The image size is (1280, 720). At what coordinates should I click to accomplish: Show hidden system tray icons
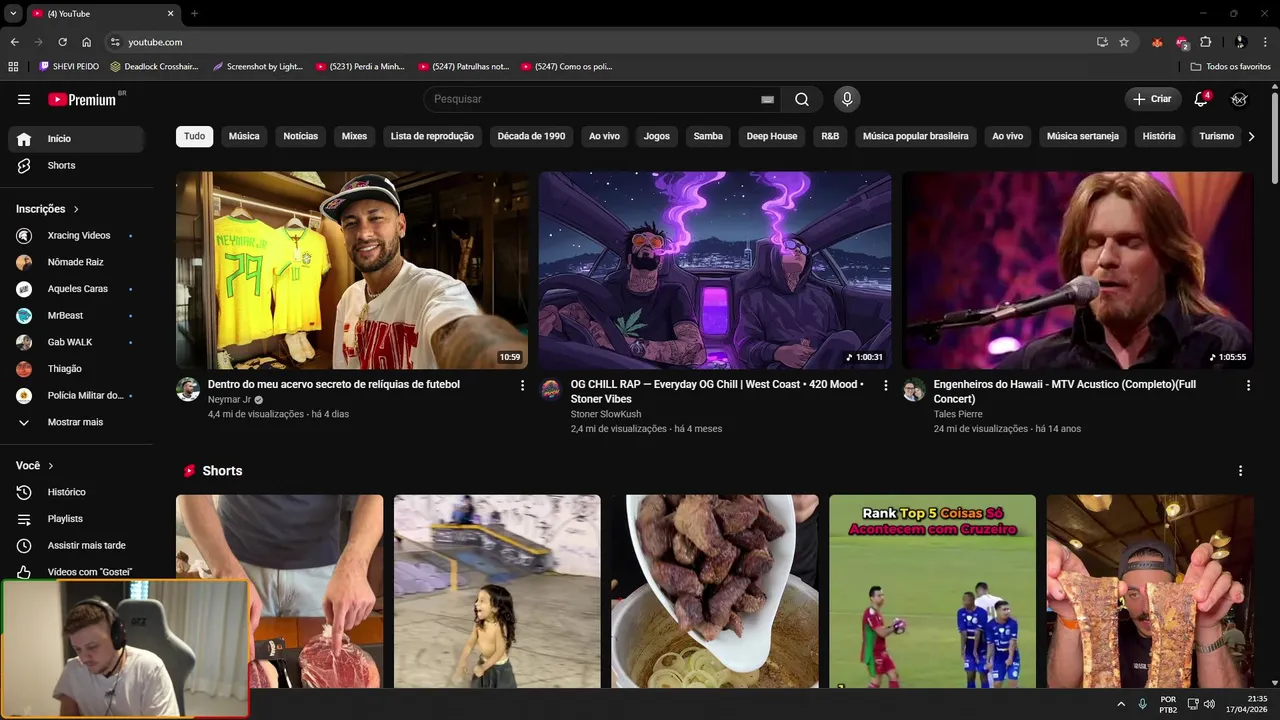(x=1121, y=704)
